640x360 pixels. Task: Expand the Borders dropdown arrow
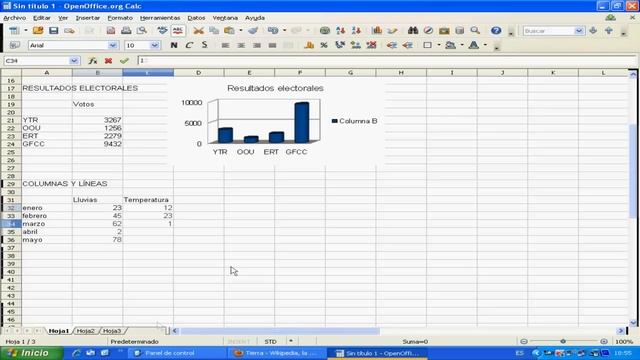pyautogui.click(x=439, y=45)
